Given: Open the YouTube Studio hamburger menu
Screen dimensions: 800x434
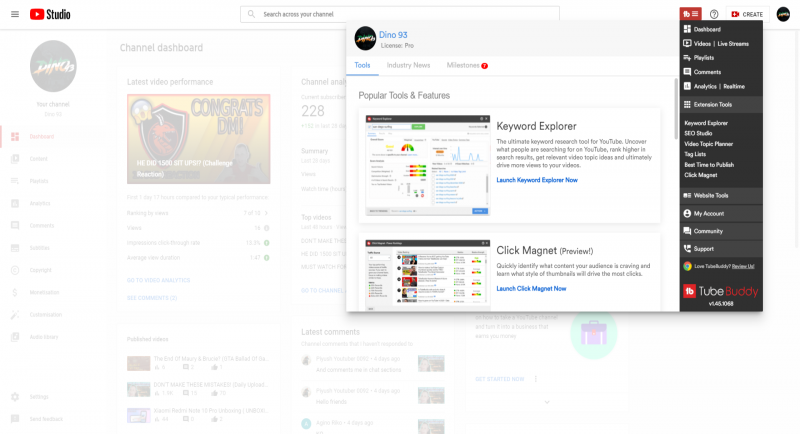Looking at the screenshot, I should pyautogui.click(x=13, y=14).
